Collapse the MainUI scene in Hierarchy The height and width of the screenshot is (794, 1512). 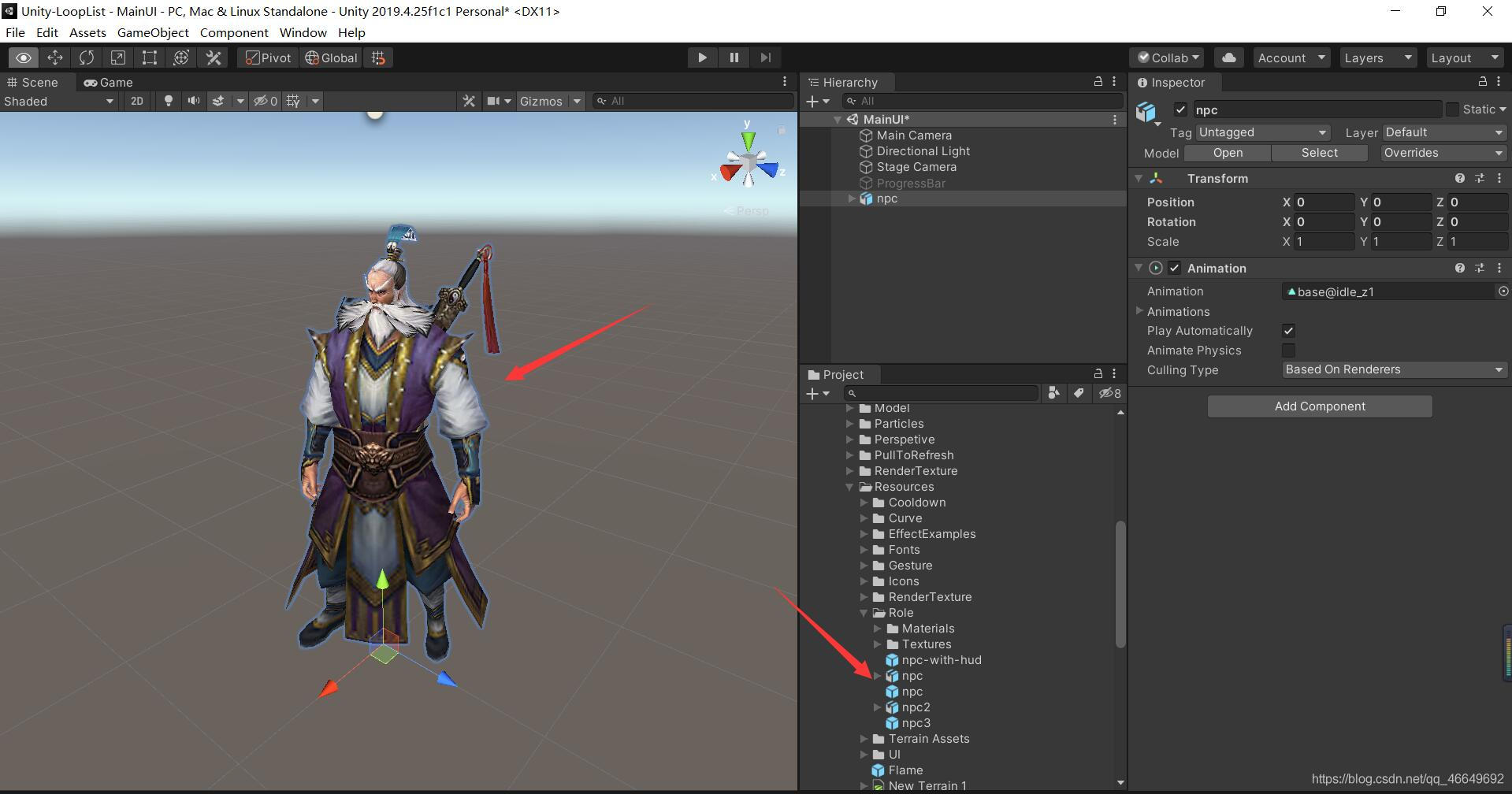[x=838, y=120]
